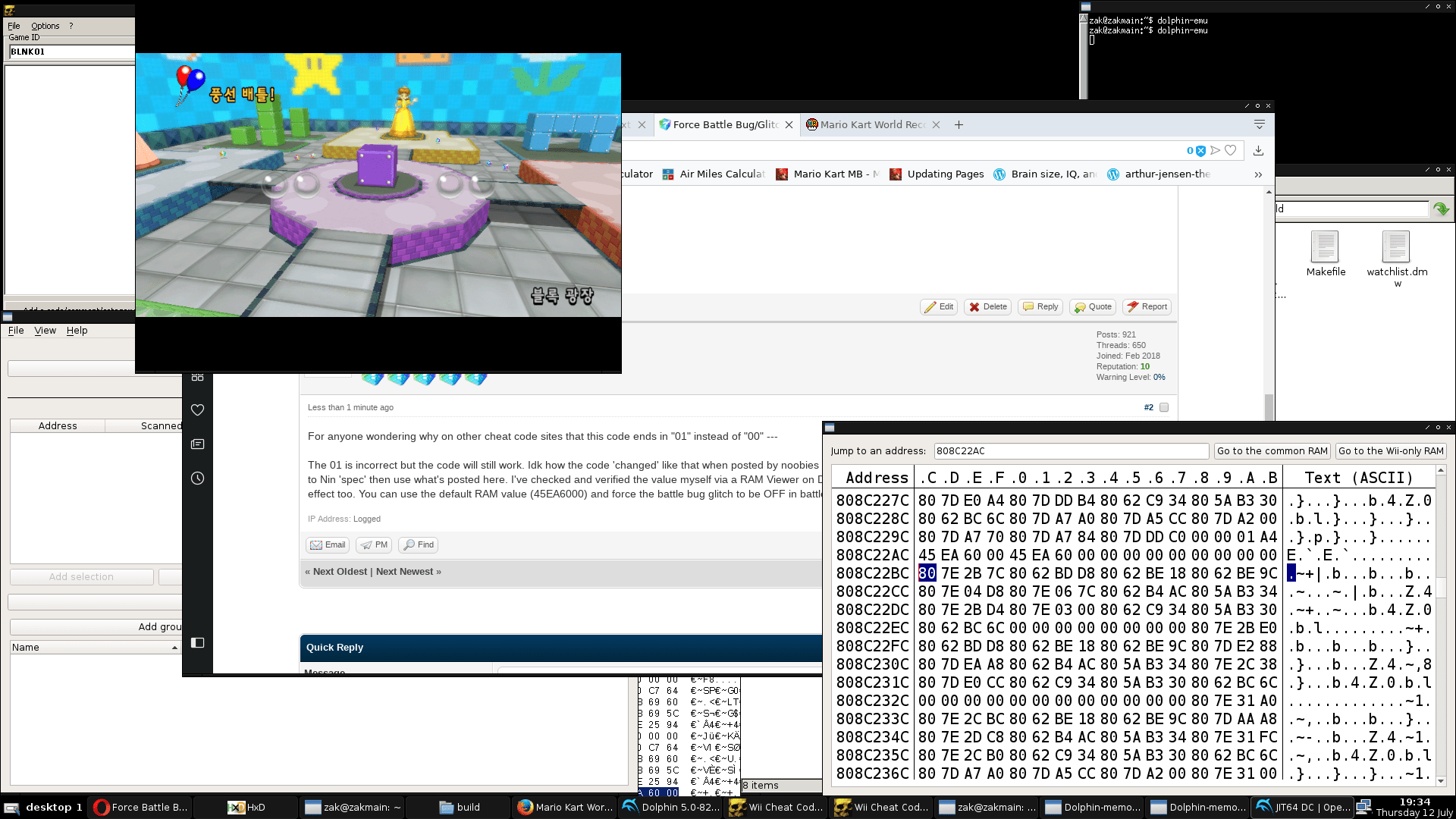Click the Game ID input field
This screenshot has height=819, width=1456.
tap(71, 52)
